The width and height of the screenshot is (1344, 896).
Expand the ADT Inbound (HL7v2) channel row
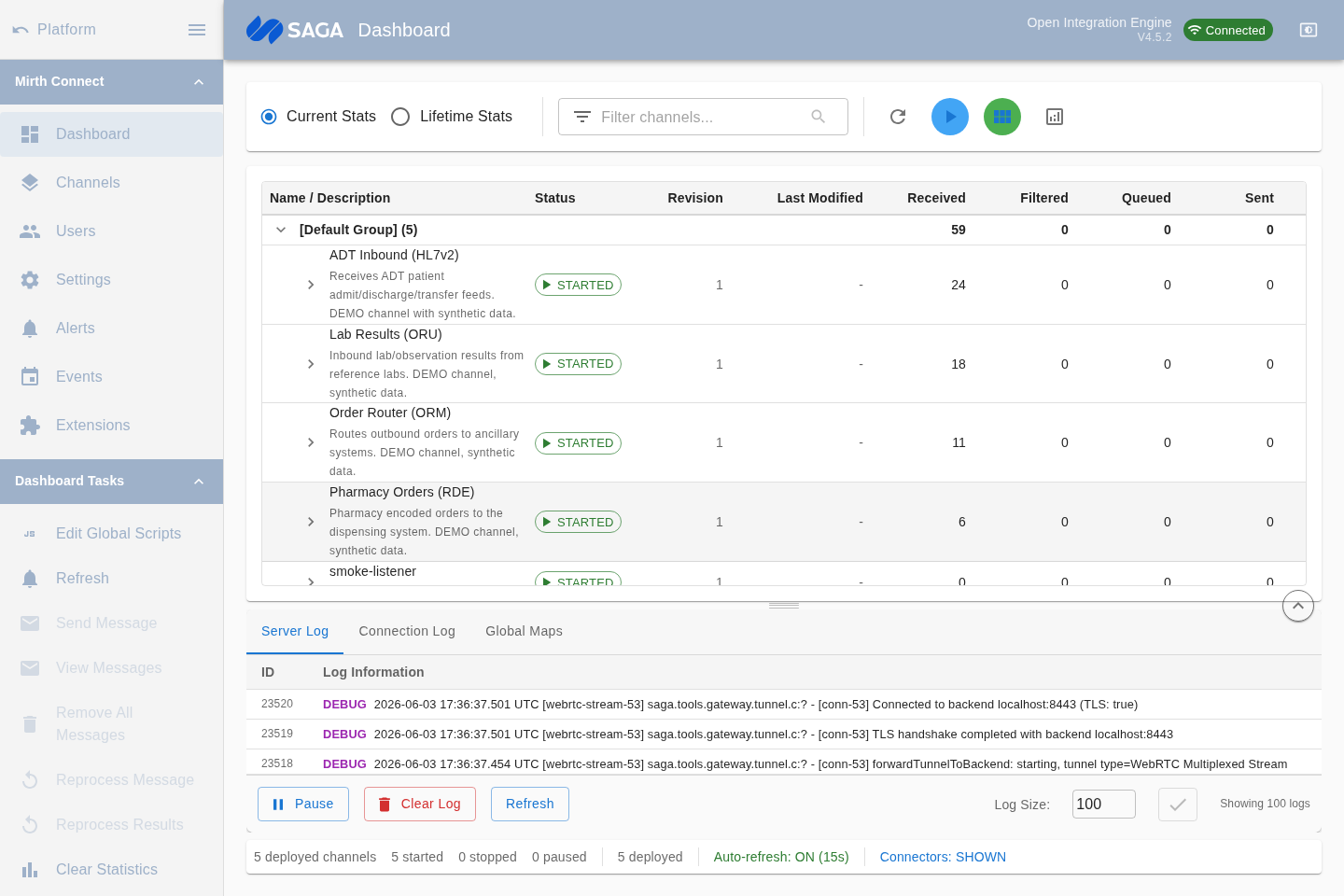pos(311,285)
